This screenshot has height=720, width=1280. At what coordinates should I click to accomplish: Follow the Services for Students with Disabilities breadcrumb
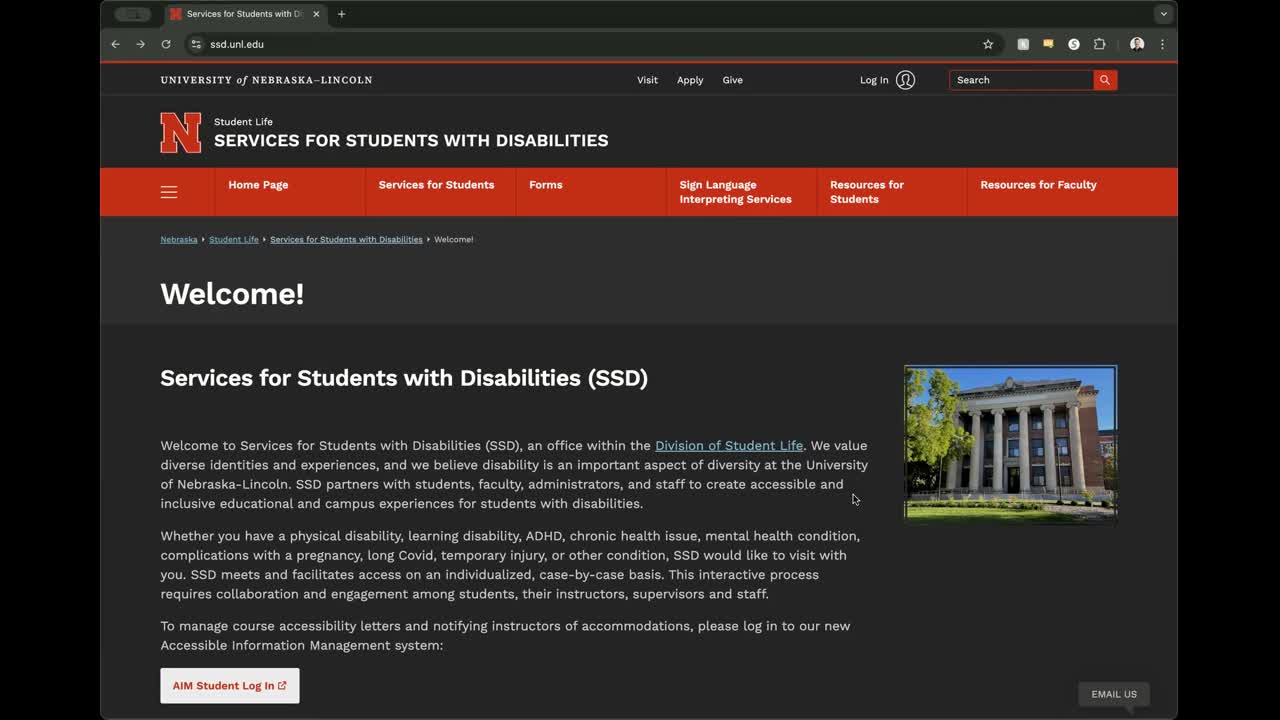(346, 240)
